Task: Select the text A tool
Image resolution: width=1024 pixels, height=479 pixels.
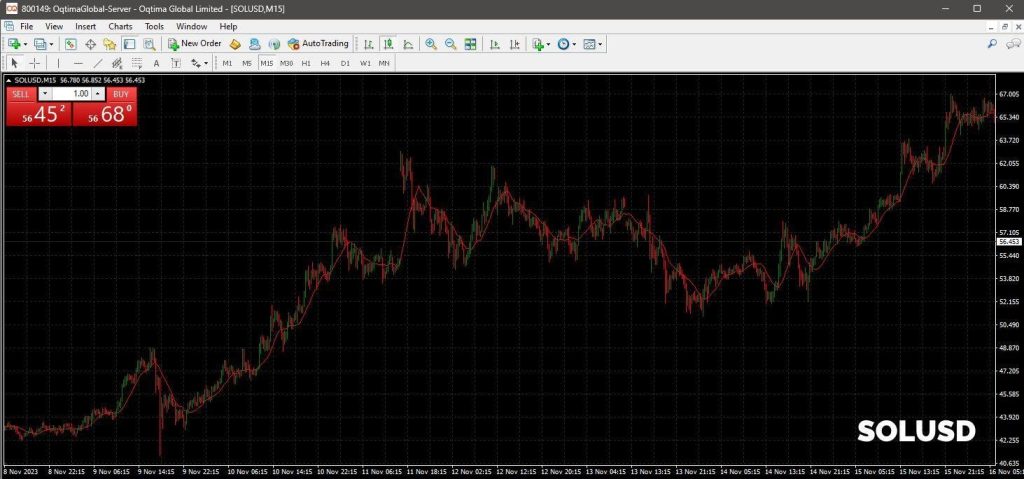Action: point(156,63)
